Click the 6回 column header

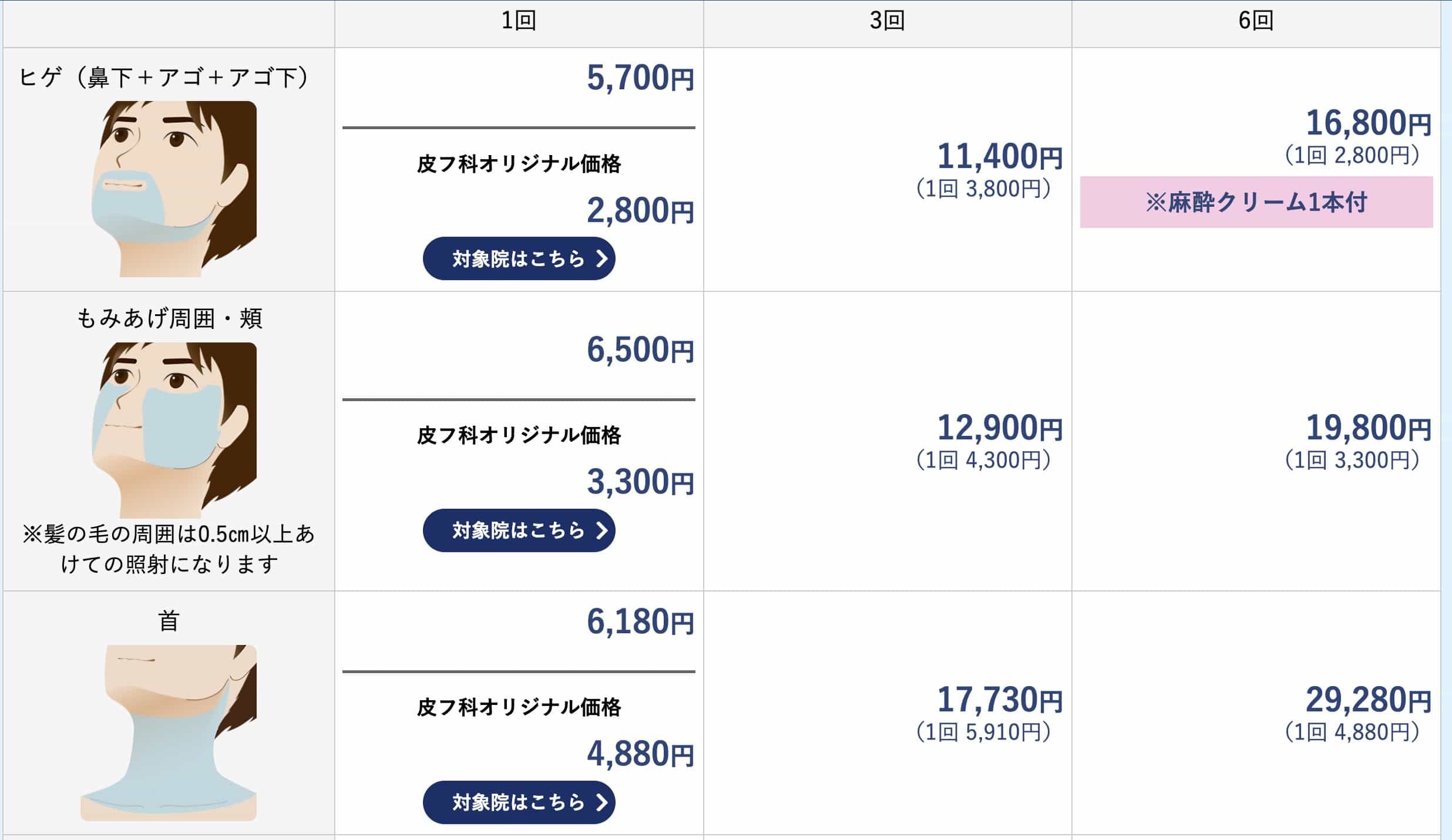point(1256,21)
